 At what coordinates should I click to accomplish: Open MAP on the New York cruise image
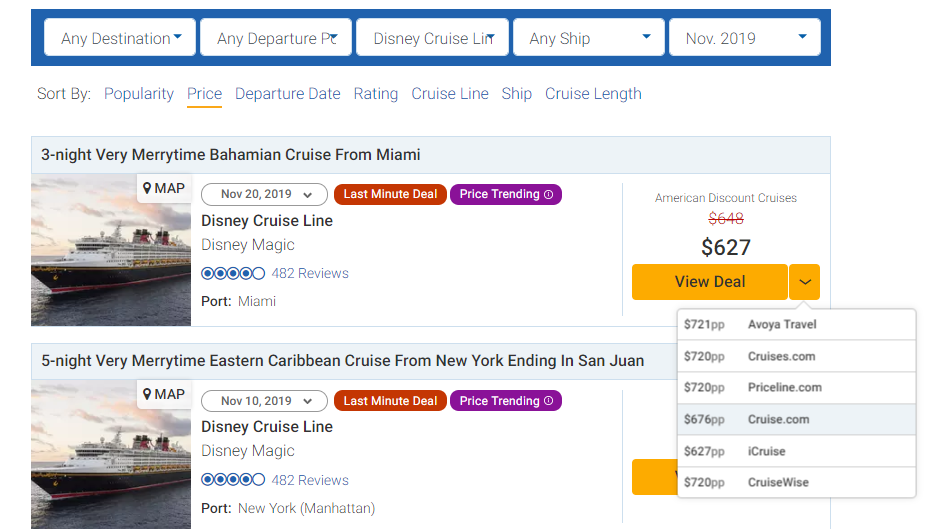(164, 394)
